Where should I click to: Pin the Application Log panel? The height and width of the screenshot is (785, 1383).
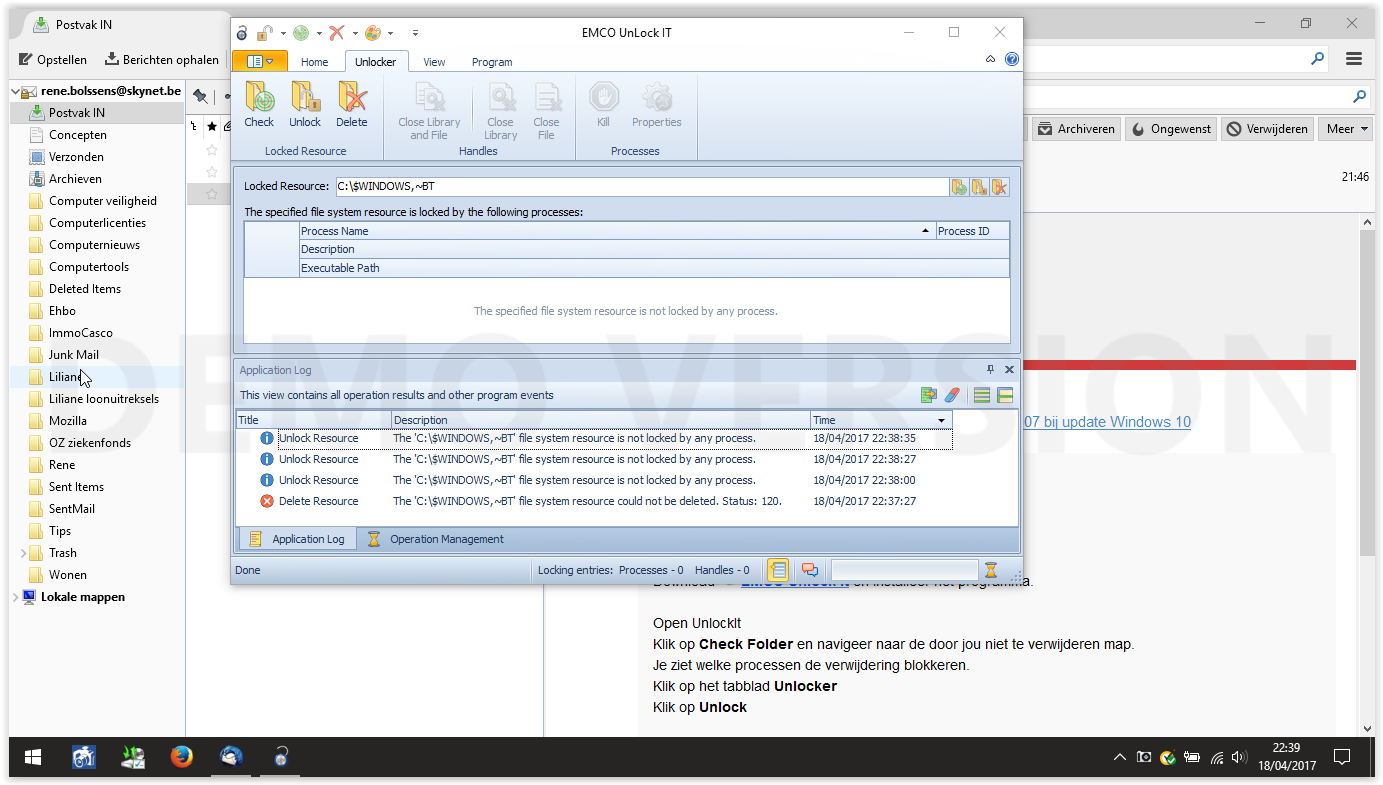991,370
